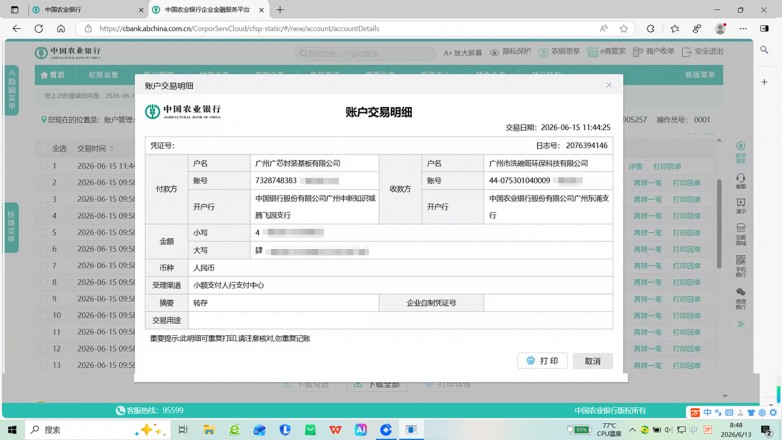Open 农银思享 in header
The image size is (782, 440).
(559, 52)
